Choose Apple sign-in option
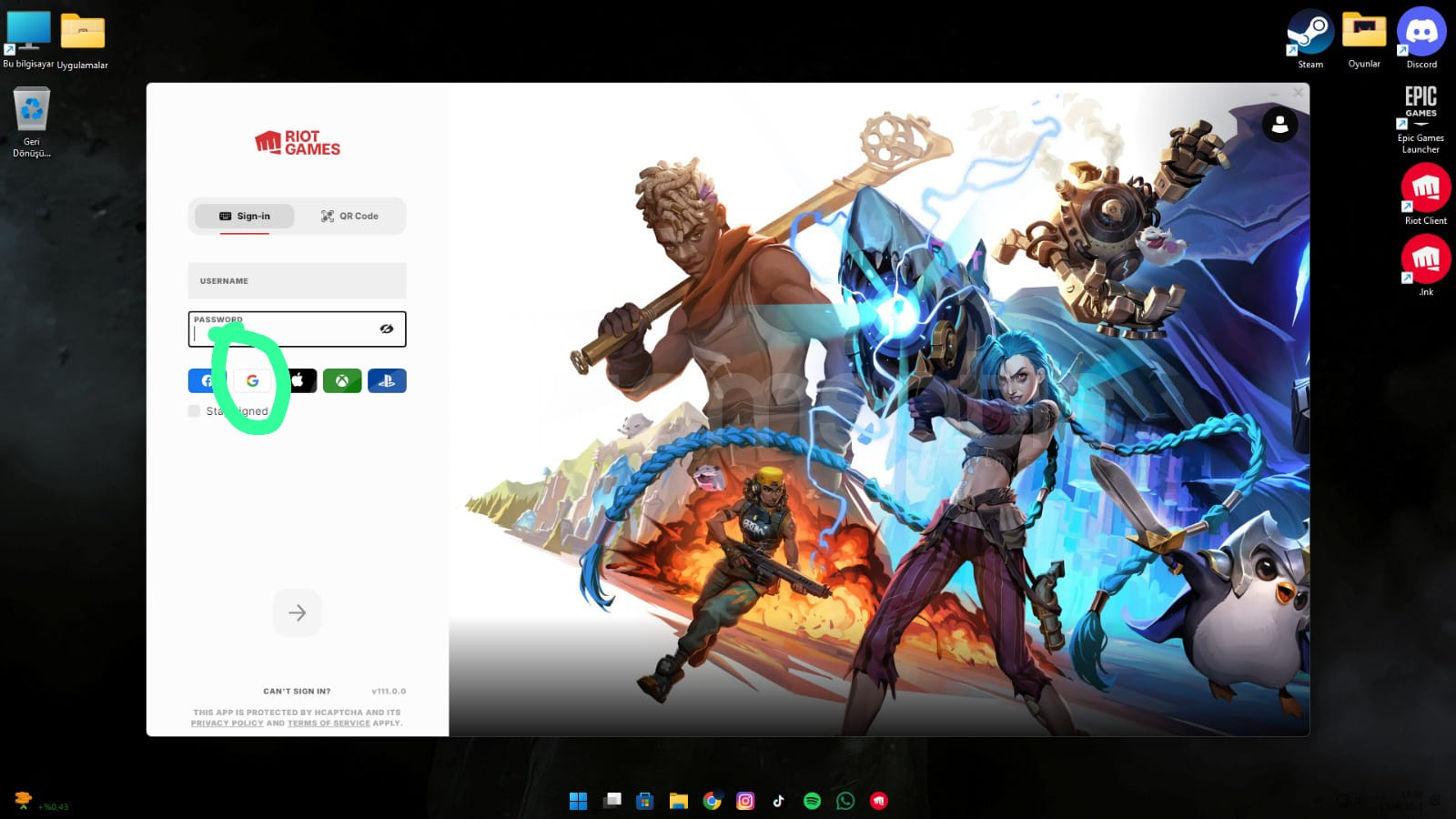This screenshot has width=1456, height=819. point(299,381)
